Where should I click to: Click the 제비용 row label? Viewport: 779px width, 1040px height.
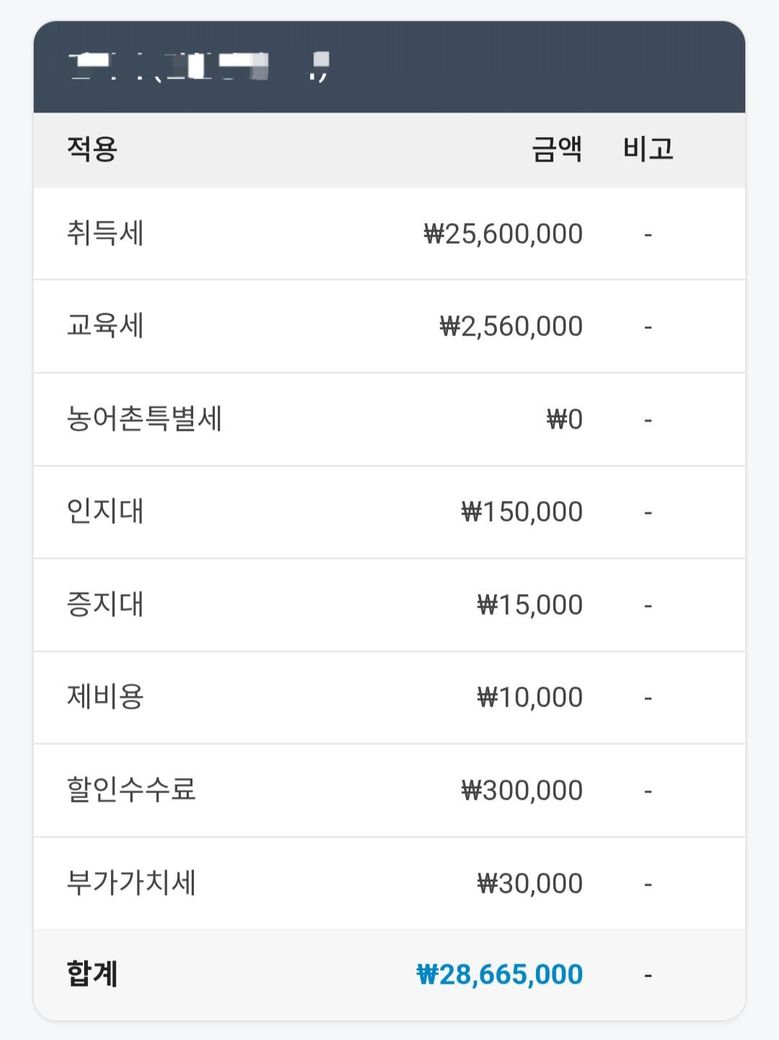105,697
